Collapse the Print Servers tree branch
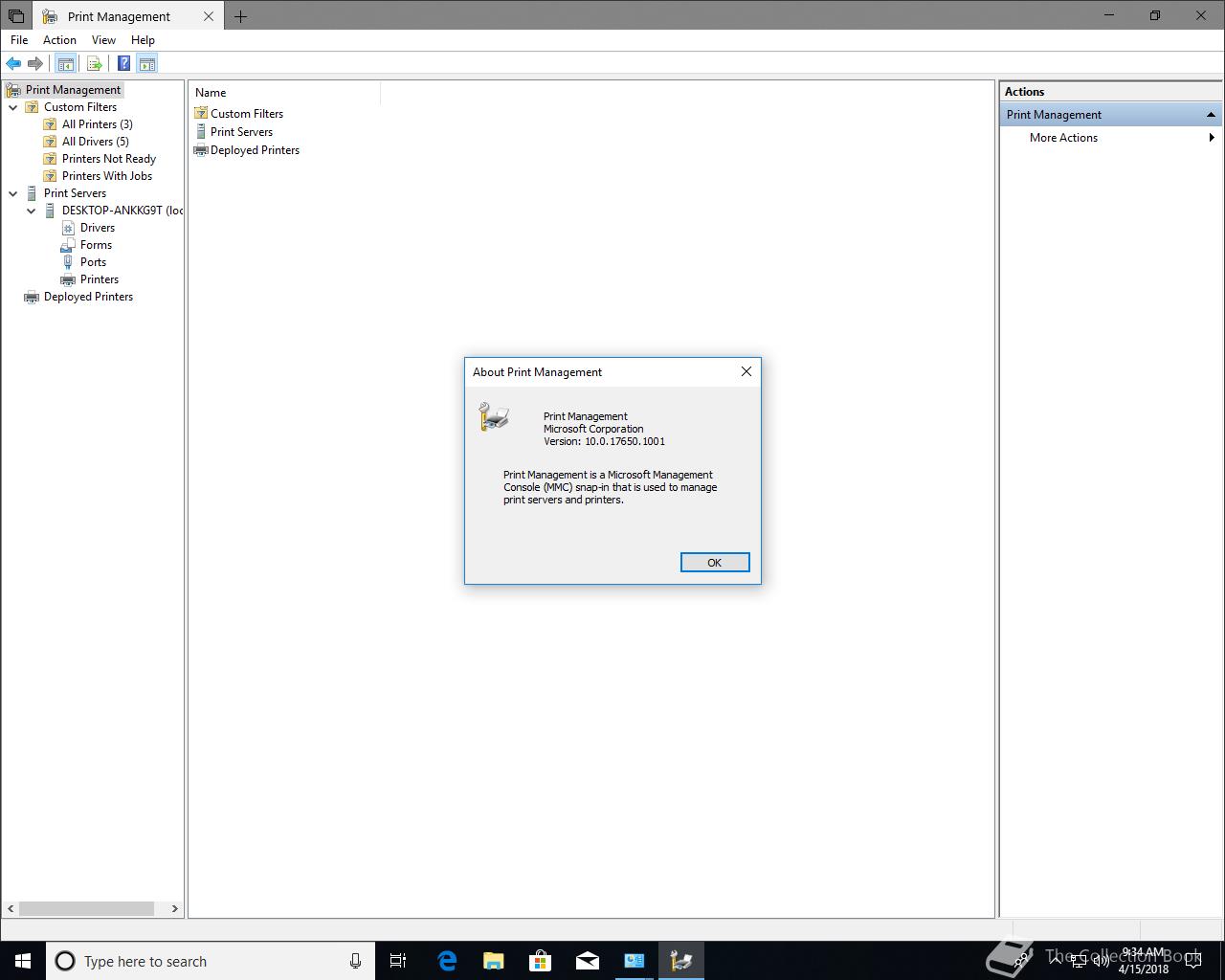 [x=13, y=193]
